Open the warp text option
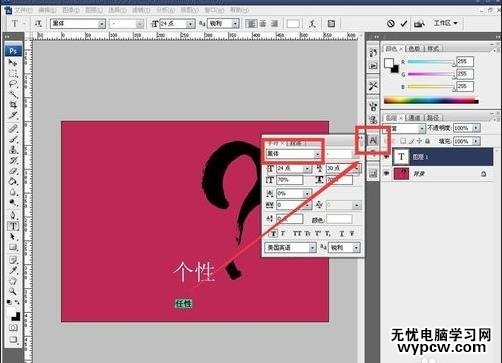The width and height of the screenshot is (502, 363). [x=312, y=24]
